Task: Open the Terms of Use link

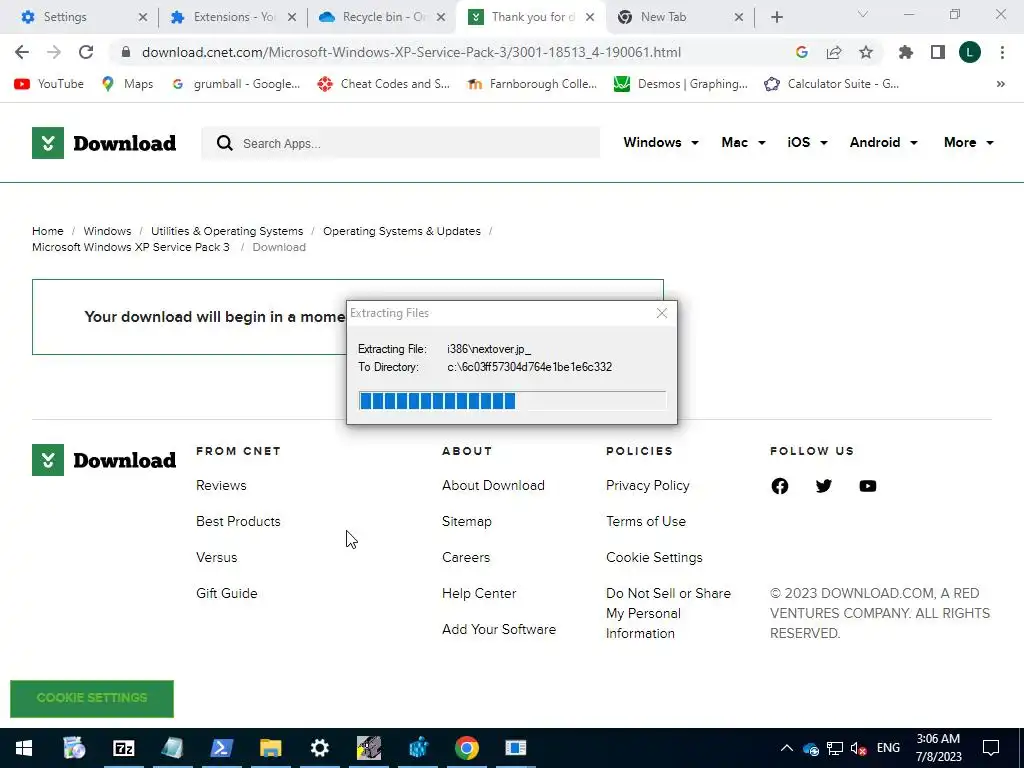Action: coord(645,522)
